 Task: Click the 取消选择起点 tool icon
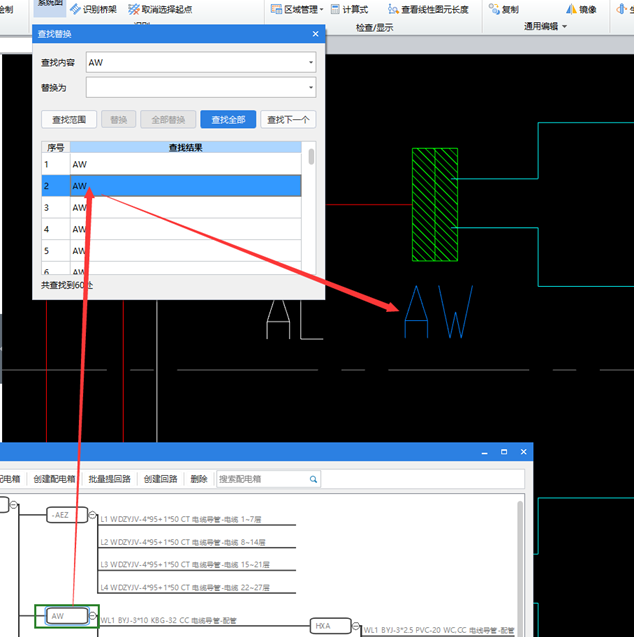[x=133, y=9]
